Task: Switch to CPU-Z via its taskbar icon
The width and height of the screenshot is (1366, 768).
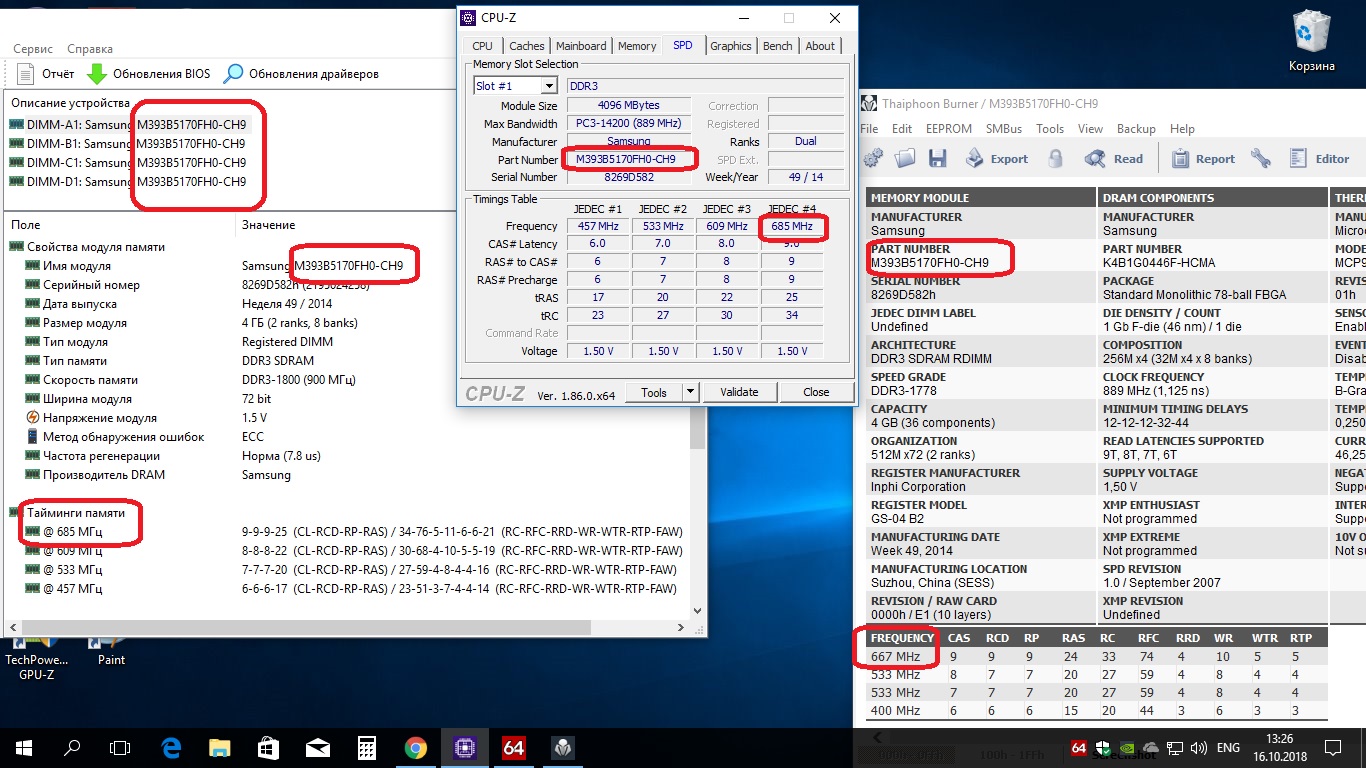Action: tap(465, 748)
